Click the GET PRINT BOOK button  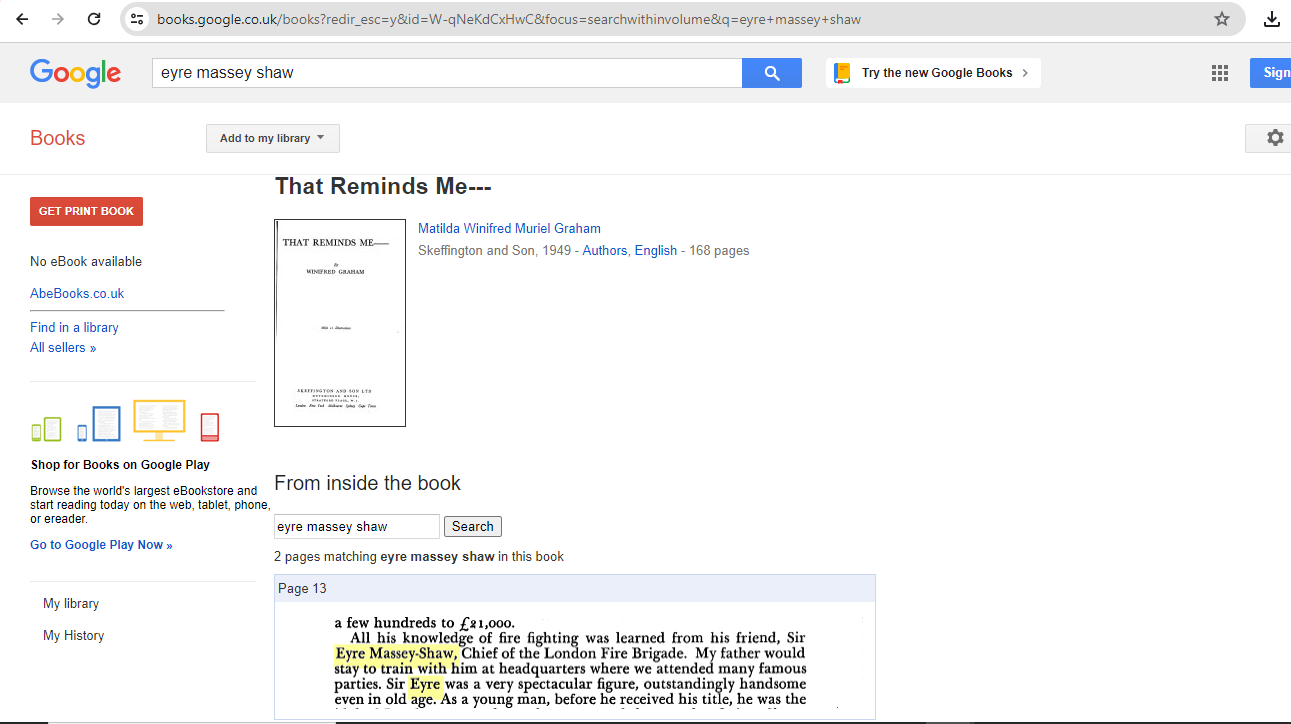tap(86, 211)
